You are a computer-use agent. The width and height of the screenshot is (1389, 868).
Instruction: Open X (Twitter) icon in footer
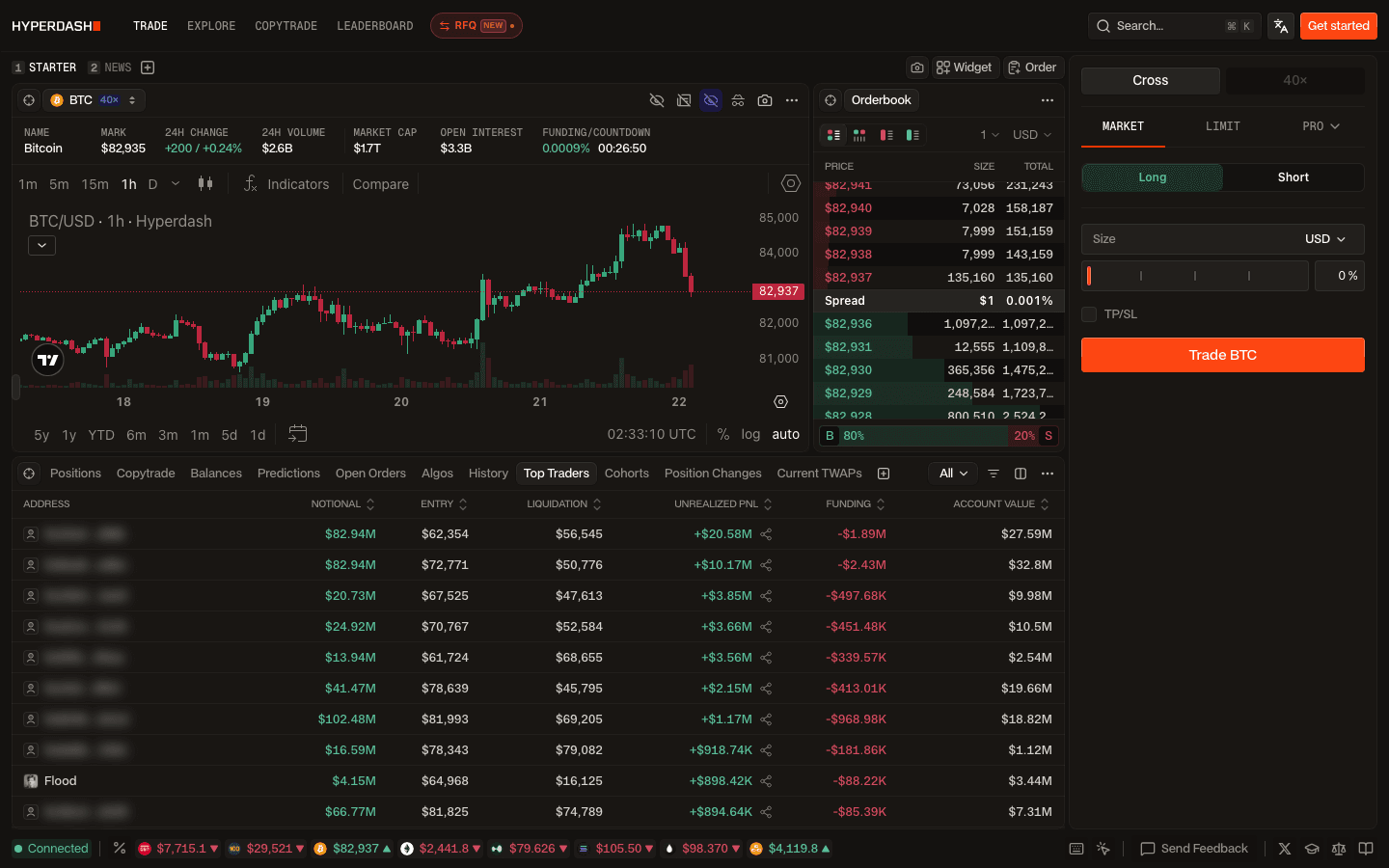pos(1285,849)
